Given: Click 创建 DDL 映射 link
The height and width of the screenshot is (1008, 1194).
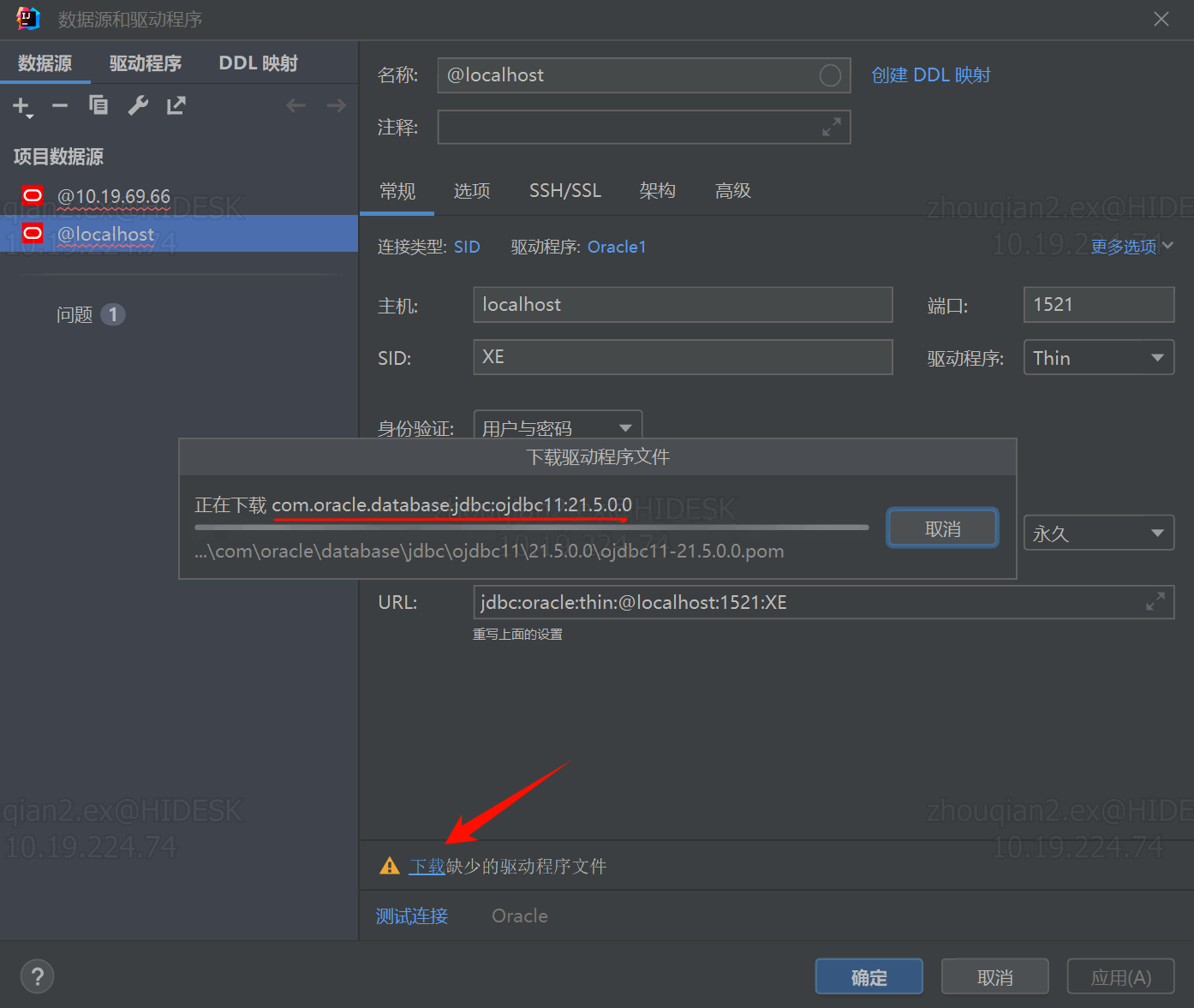Looking at the screenshot, I should point(931,75).
